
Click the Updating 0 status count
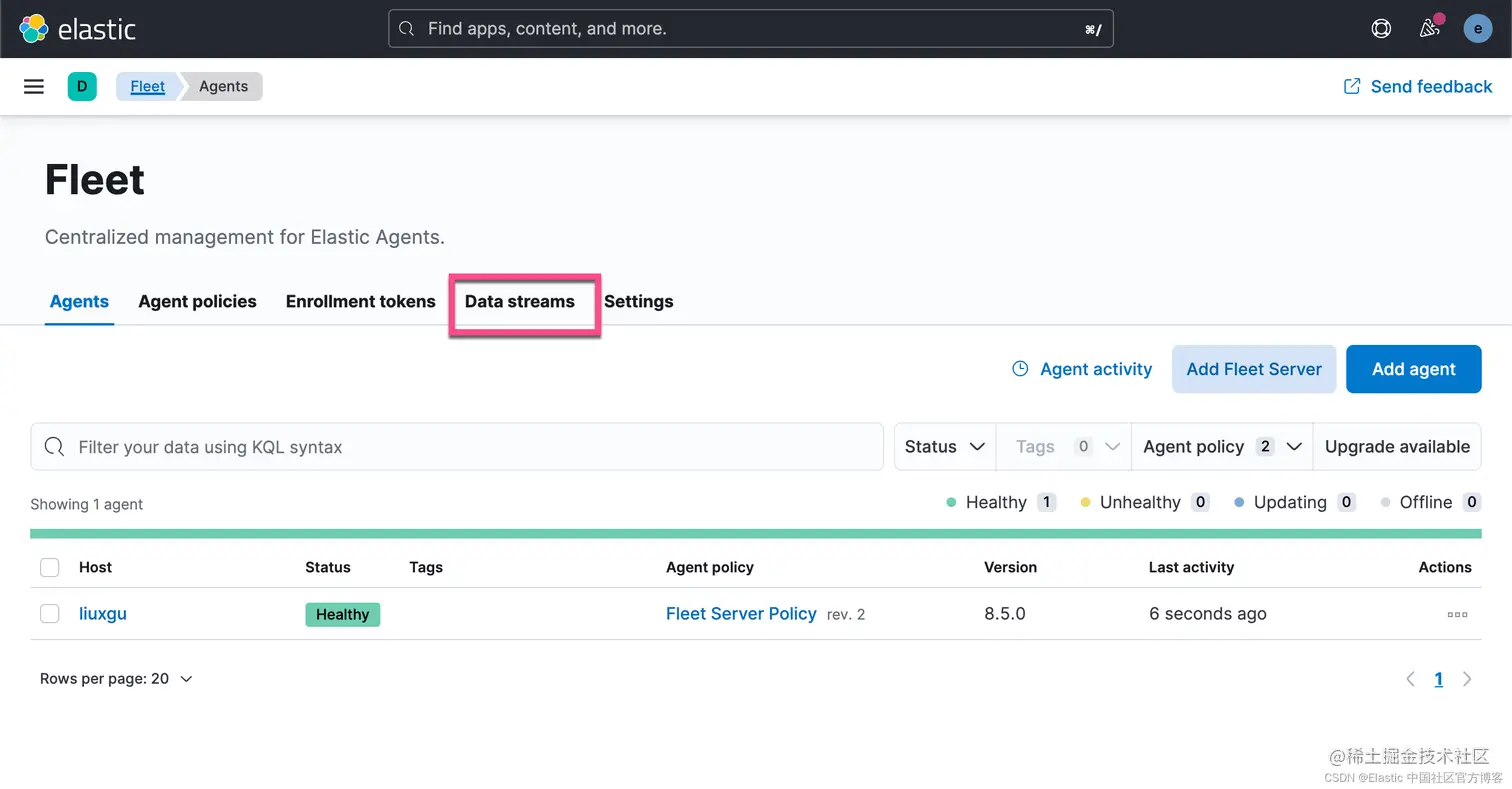pyautogui.click(x=1295, y=502)
